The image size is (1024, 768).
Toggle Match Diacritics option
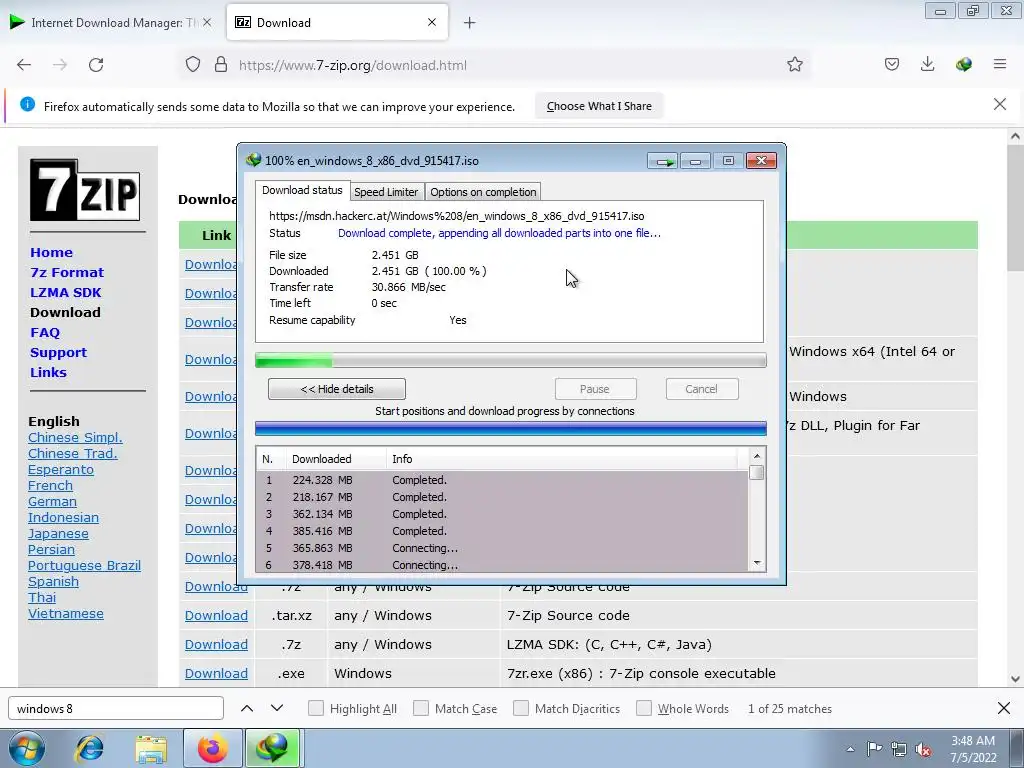[521, 708]
